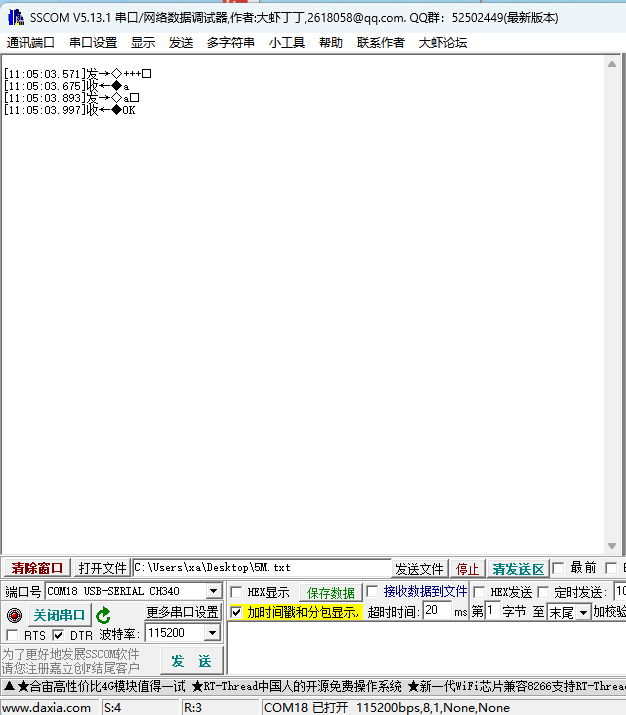Image resolution: width=626 pixels, height=715 pixels.
Task: Open the 联系作者 menu
Action: [x=381, y=43]
